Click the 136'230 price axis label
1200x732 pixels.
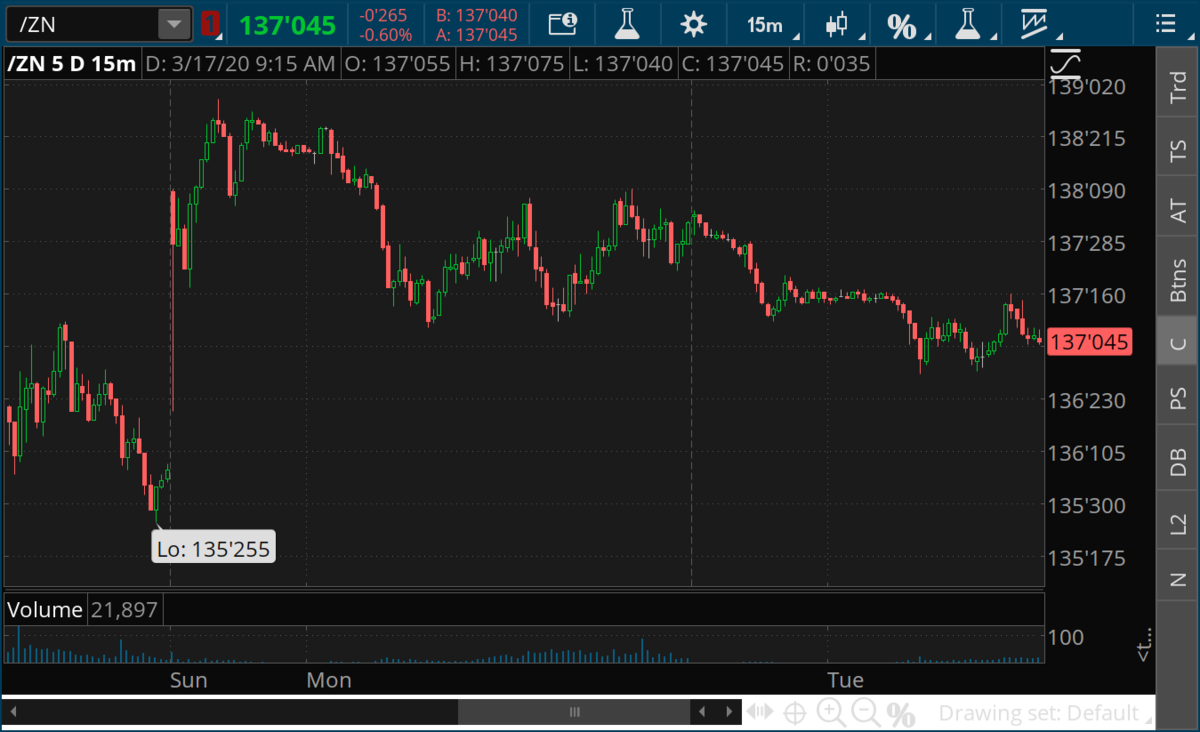[1086, 400]
